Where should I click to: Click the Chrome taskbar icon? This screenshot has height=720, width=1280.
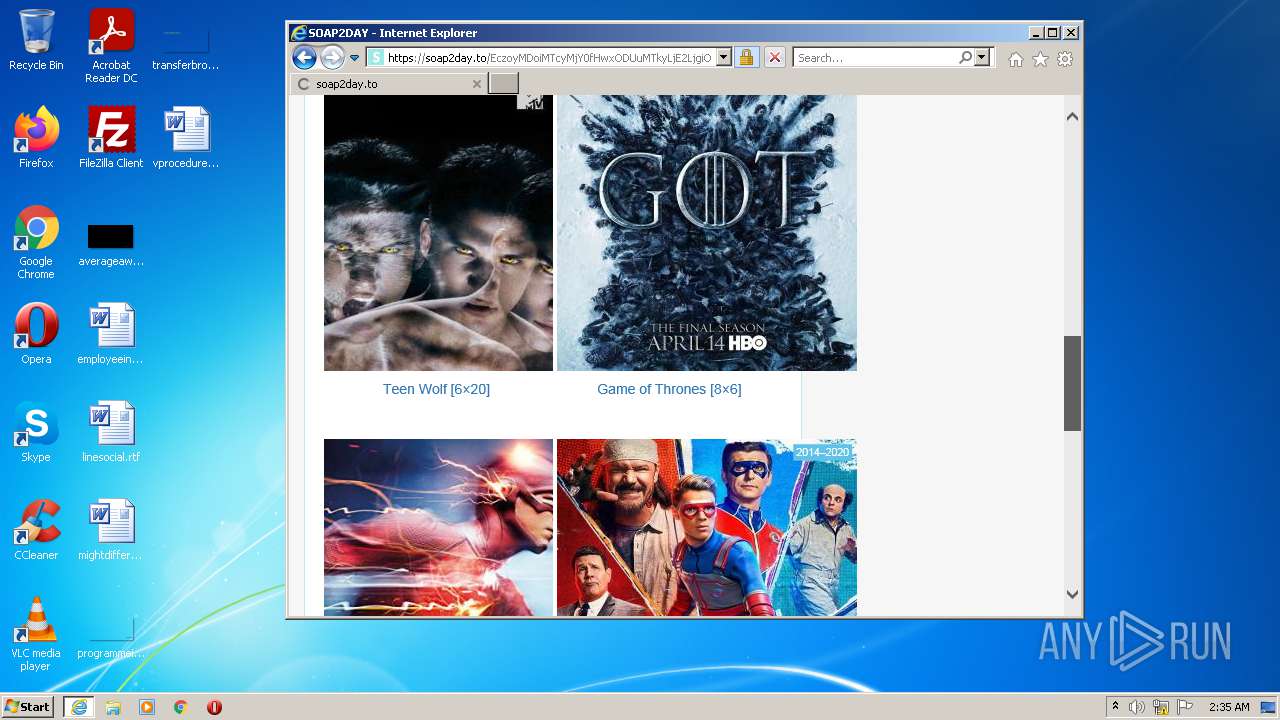181,707
